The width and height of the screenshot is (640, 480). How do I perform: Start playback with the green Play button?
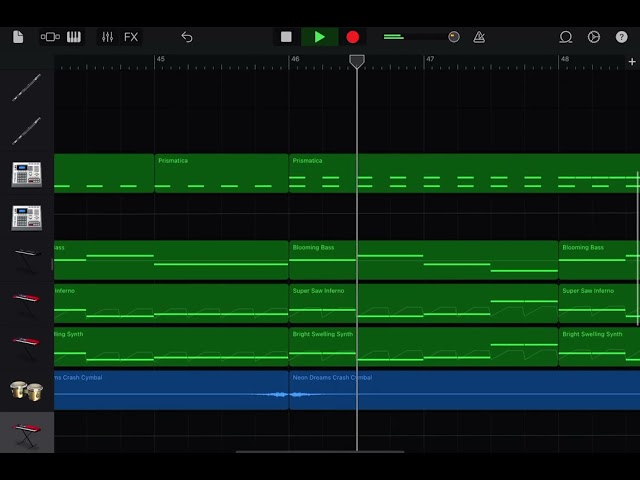pos(320,37)
